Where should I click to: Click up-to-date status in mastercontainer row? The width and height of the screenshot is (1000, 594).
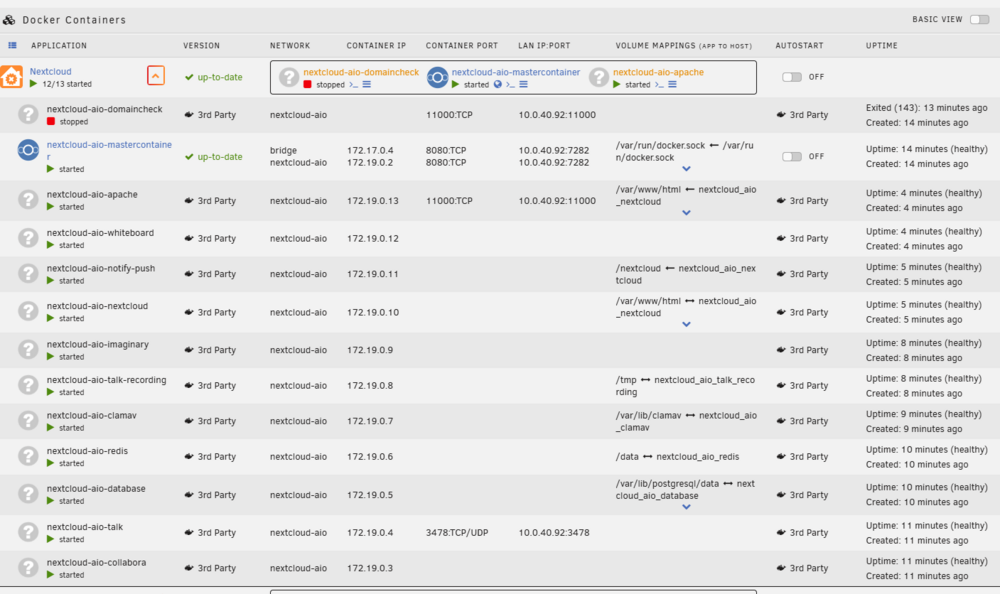214,156
